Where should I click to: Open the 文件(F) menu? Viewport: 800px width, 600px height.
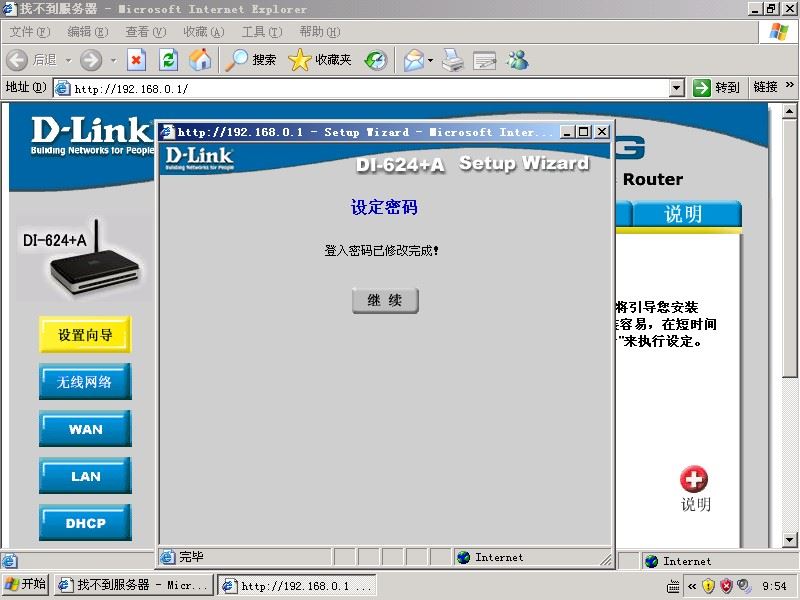pyautogui.click(x=30, y=32)
